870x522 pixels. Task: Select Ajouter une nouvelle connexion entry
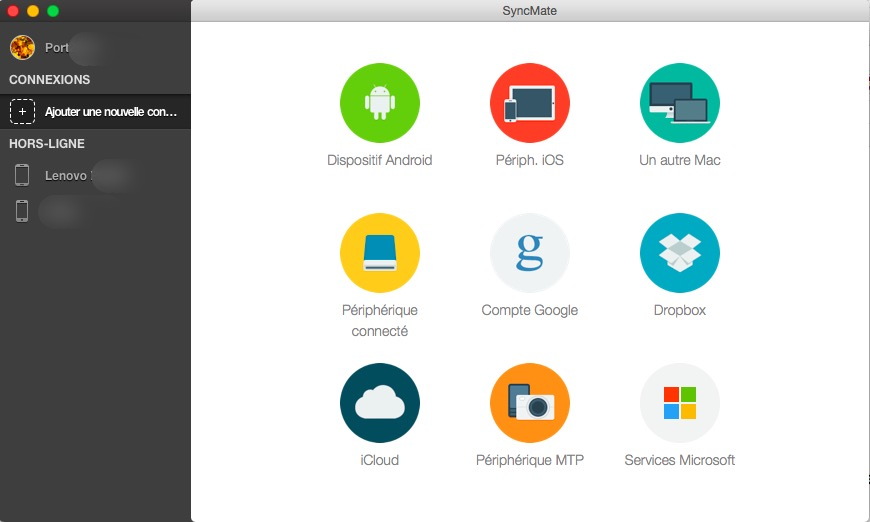coord(110,112)
